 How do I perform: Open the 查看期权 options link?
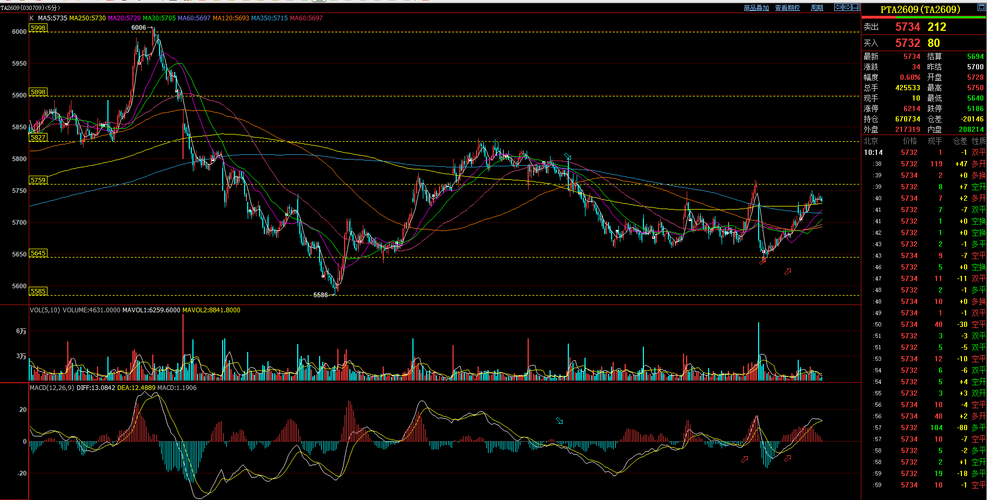coord(787,8)
